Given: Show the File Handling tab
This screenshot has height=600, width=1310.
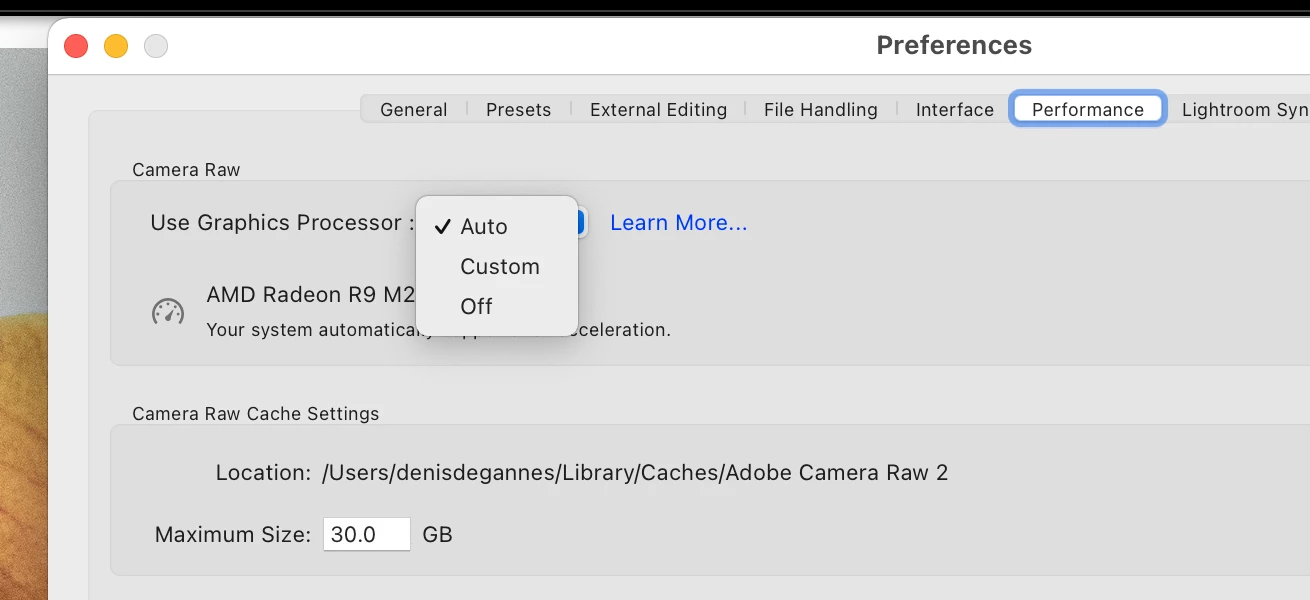Looking at the screenshot, I should [x=820, y=110].
